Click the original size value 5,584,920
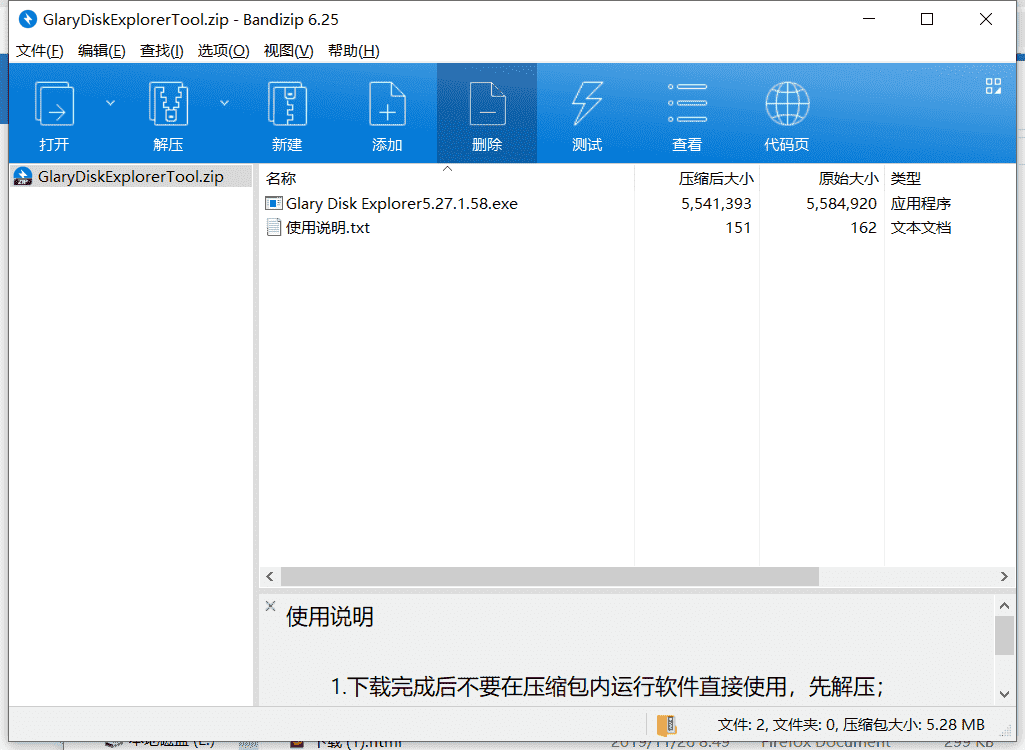This screenshot has height=750, width=1025. pyautogui.click(x=841, y=204)
